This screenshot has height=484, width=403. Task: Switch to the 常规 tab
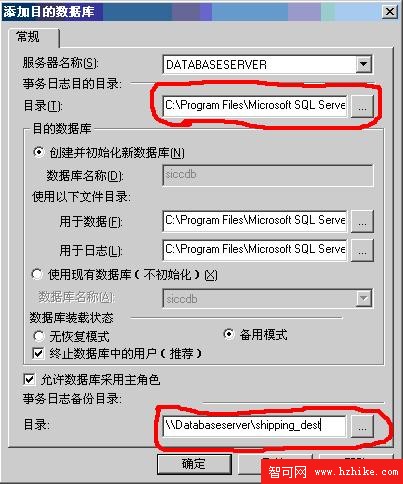click(29, 37)
